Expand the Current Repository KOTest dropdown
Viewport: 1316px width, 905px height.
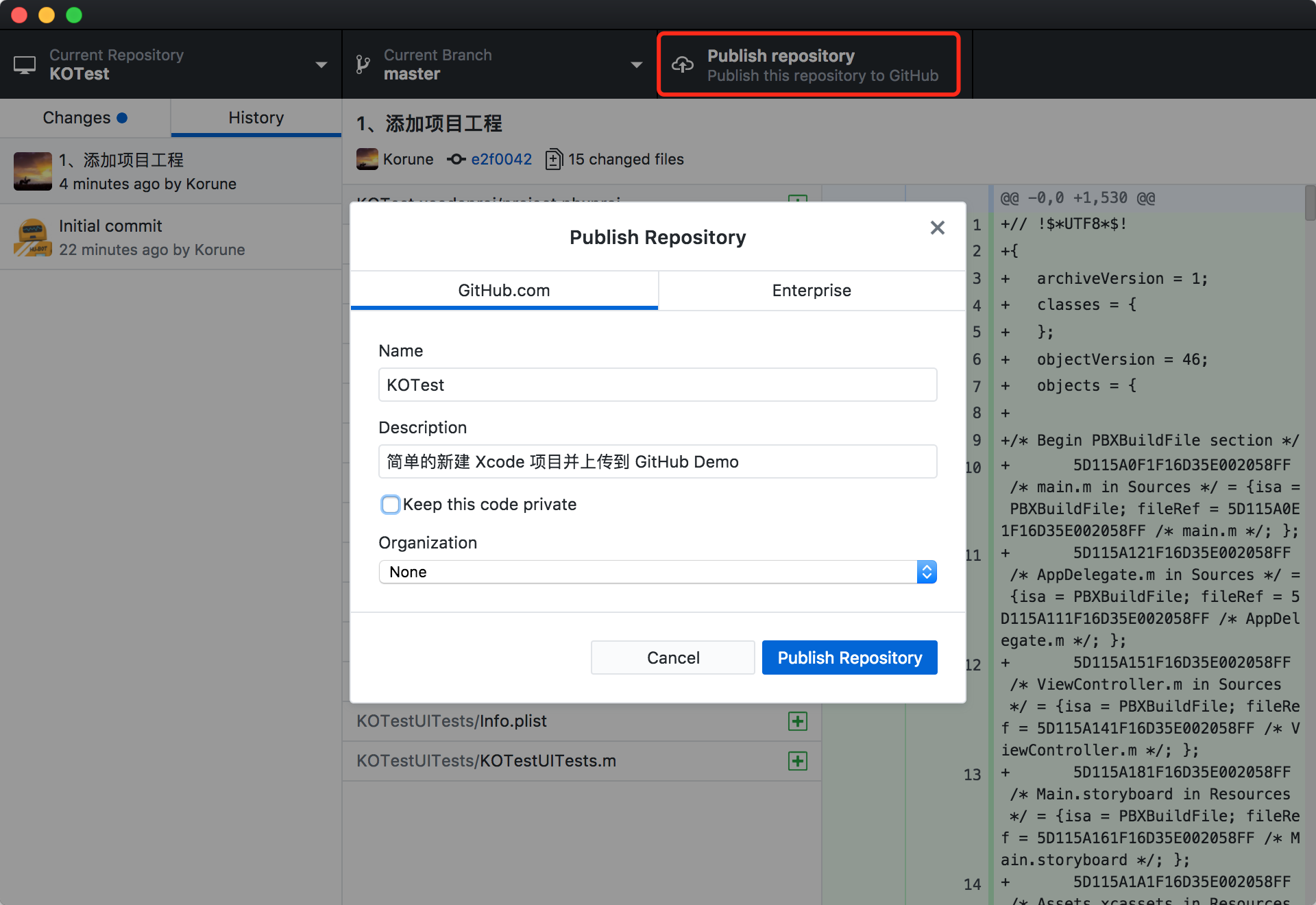click(x=321, y=64)
